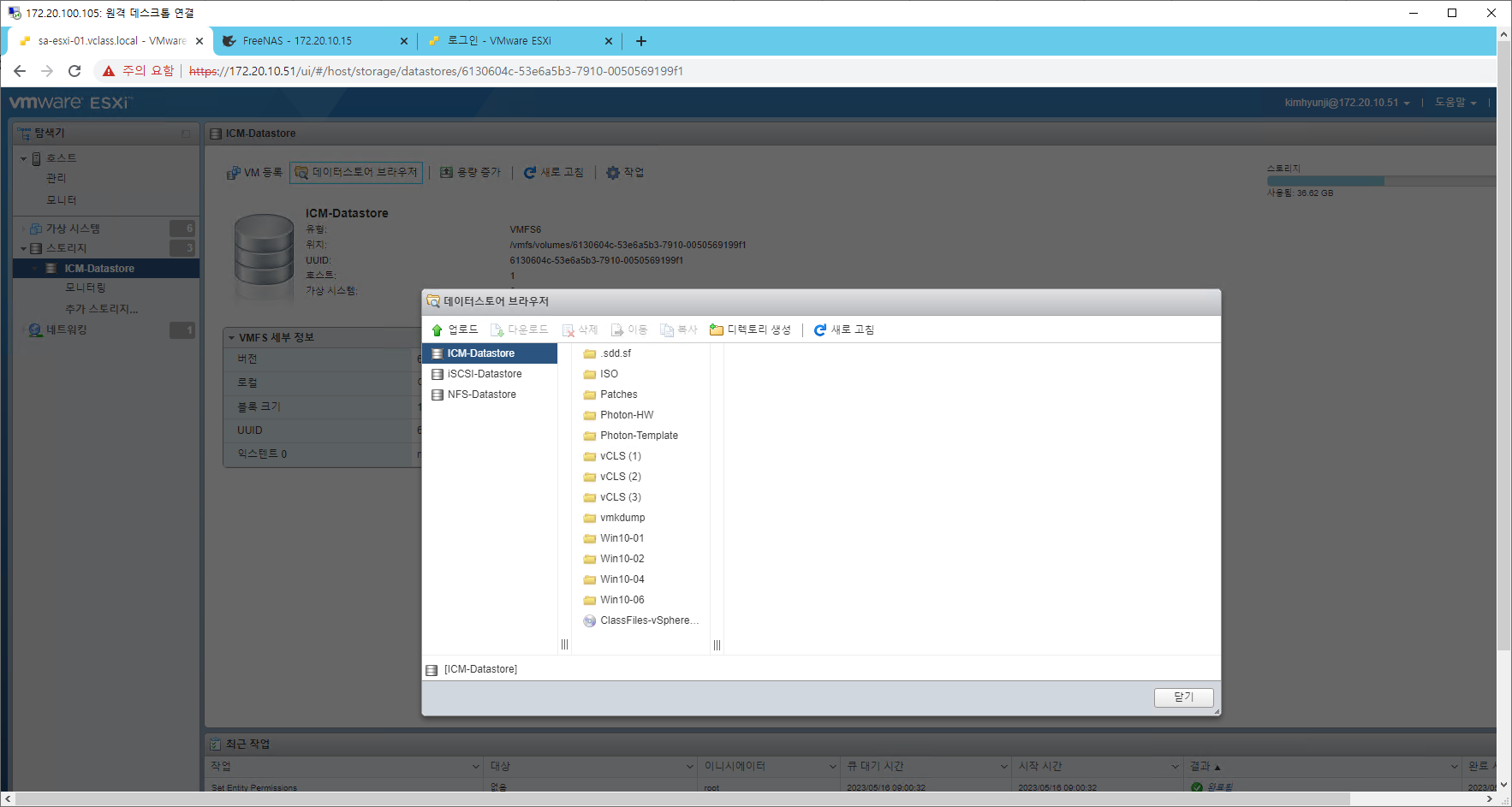Open the Target (대상) column dropdown arrow
Viewport: 1512px width, 807px height.
pos(690,767)
